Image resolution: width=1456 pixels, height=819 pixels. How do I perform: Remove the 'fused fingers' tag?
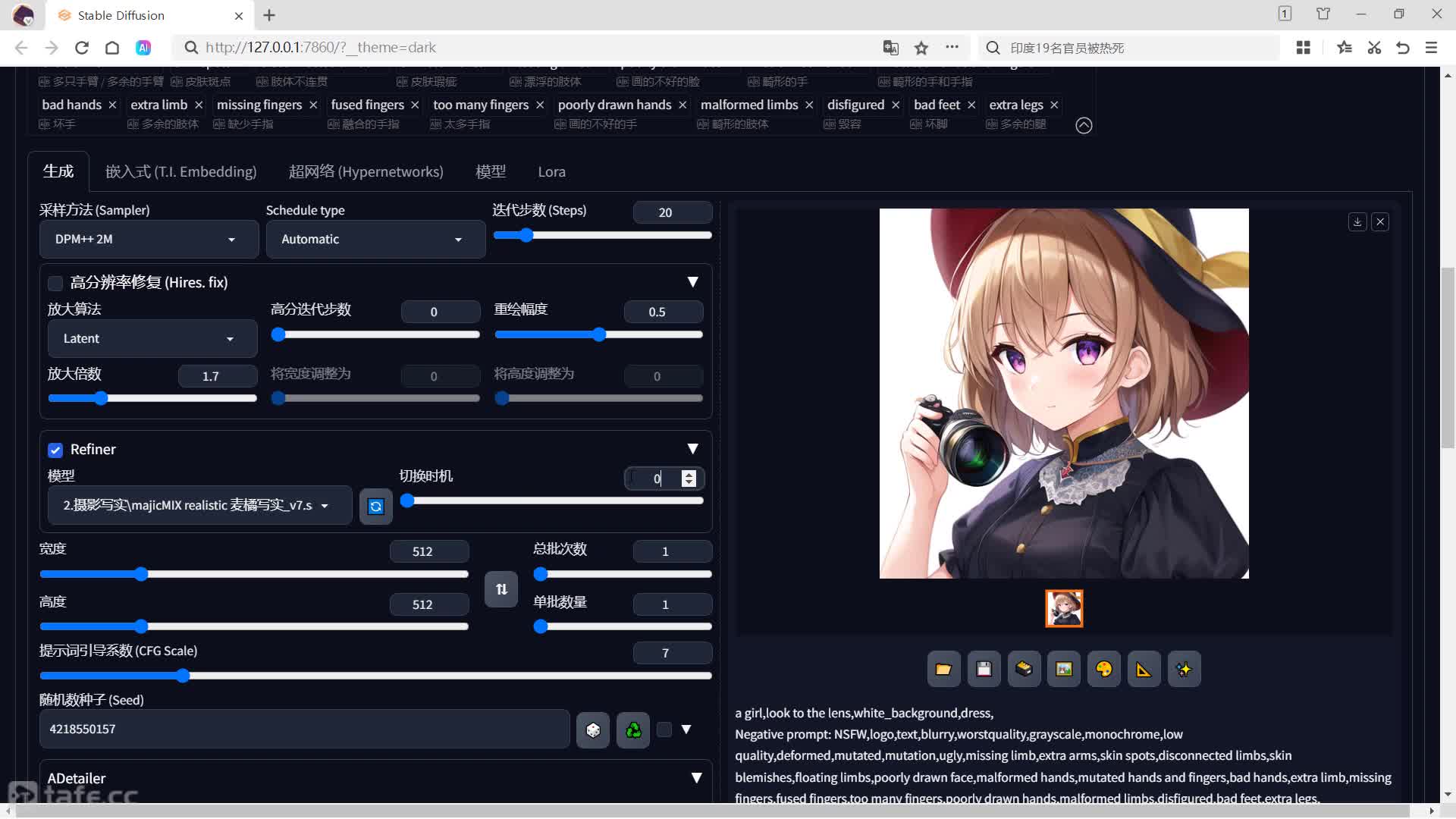(415, 105)
